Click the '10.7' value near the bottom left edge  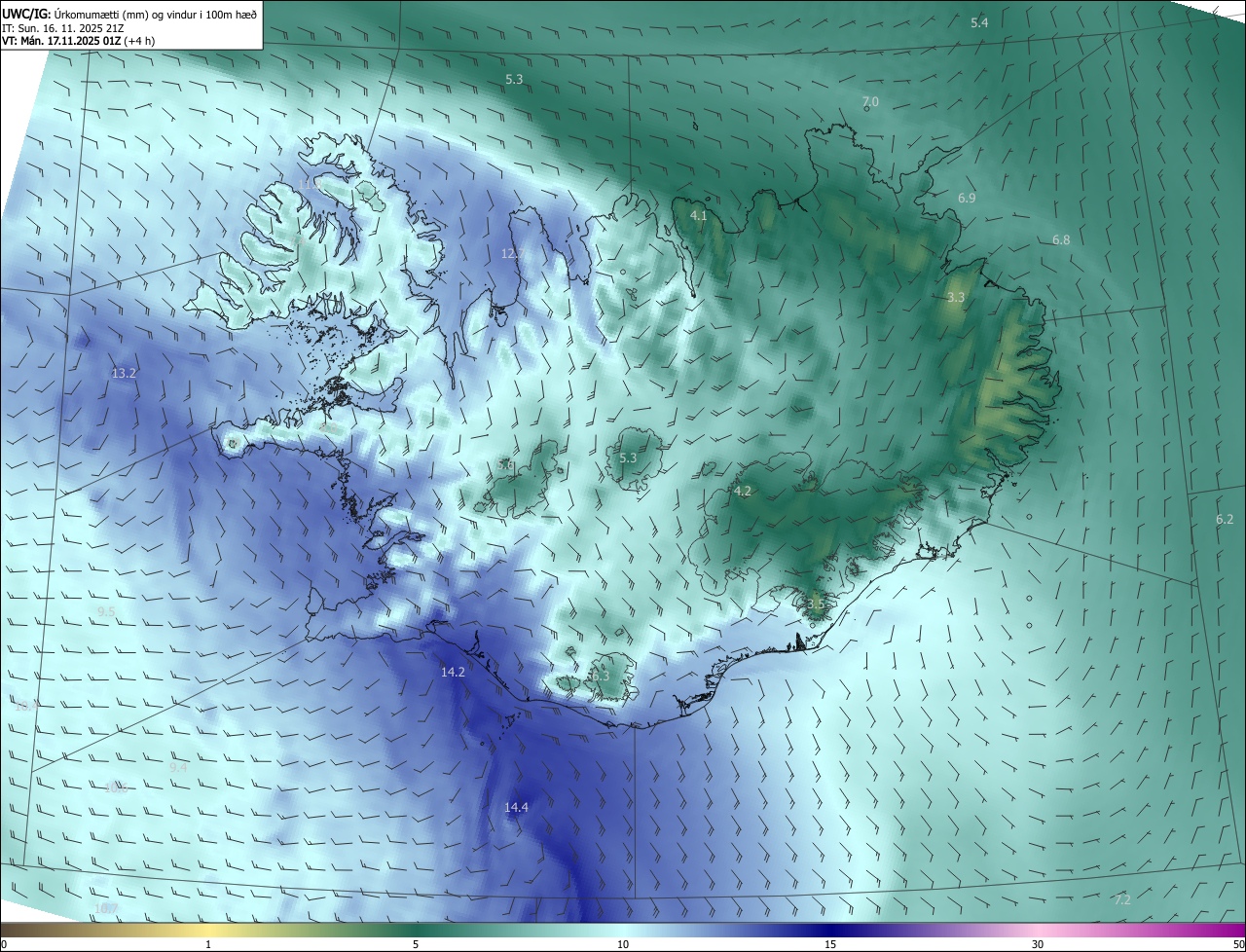pyautogui.click(x=106, y=909)
